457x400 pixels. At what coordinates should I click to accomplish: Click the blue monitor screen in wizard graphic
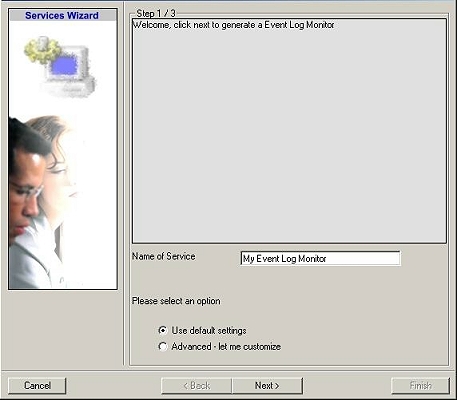click(x=64, y=65)
